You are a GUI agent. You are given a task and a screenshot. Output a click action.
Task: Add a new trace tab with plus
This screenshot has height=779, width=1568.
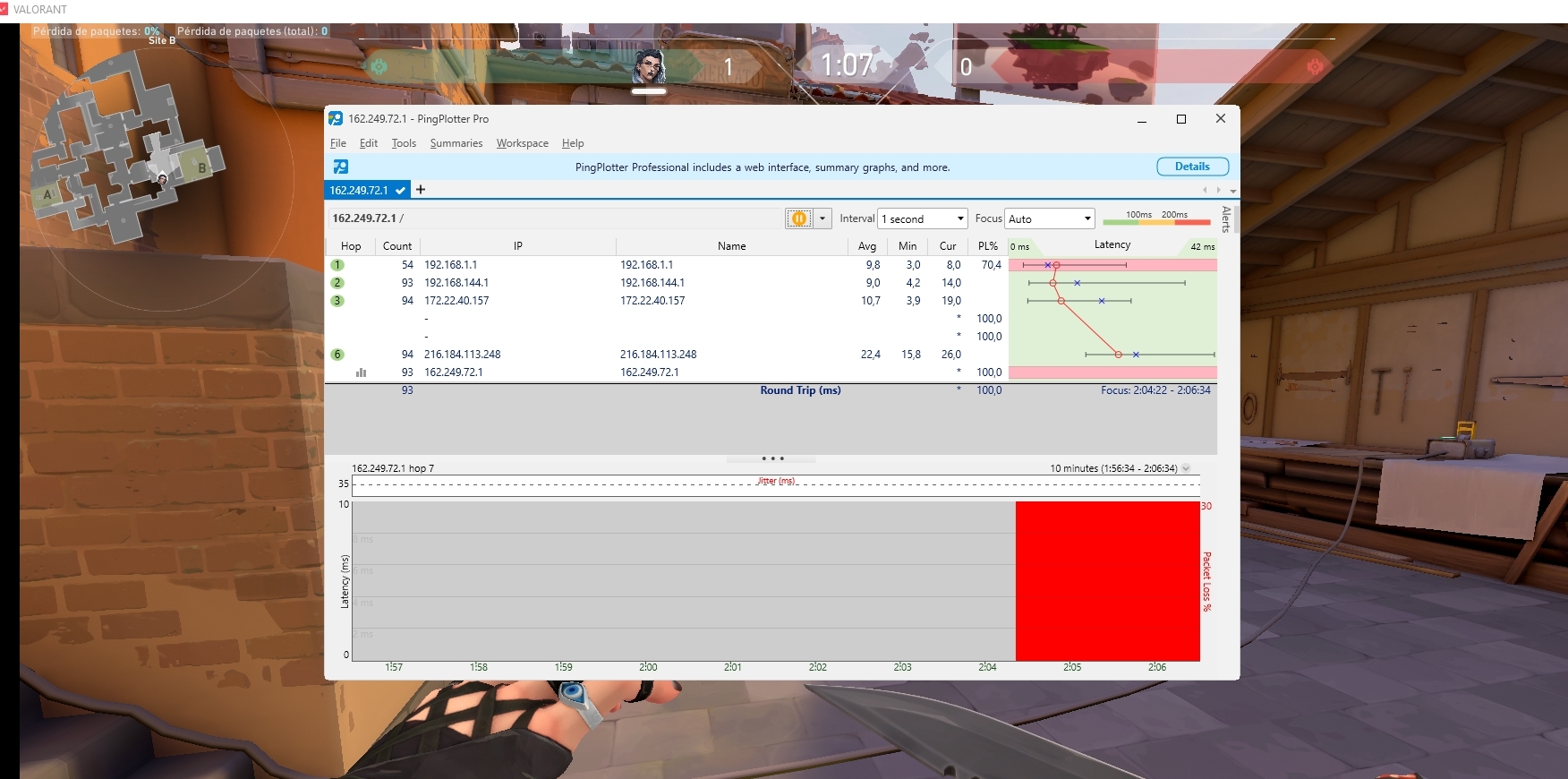click(x=421, y=190)
